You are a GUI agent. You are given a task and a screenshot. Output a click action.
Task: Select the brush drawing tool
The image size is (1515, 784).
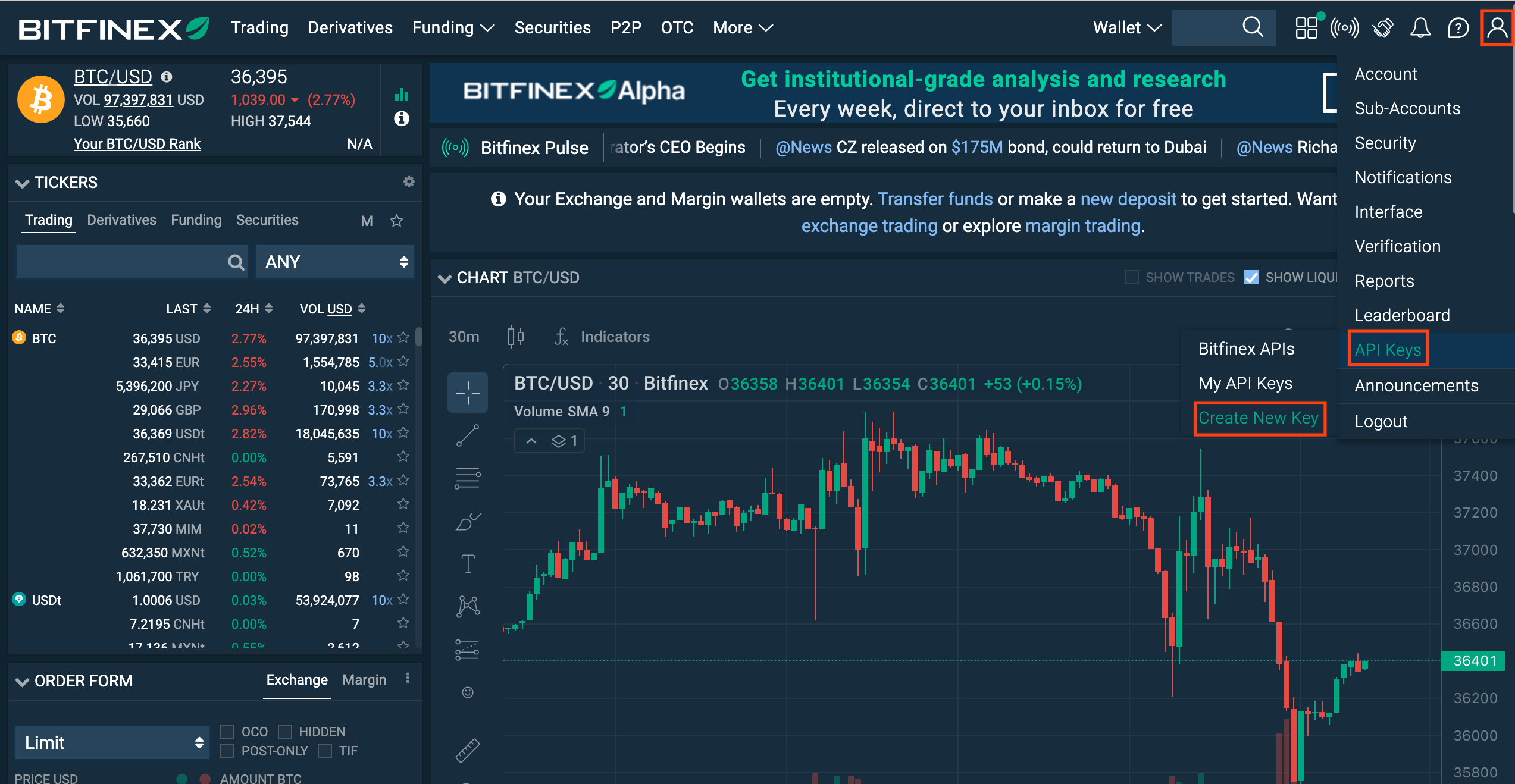pos(468,521)
